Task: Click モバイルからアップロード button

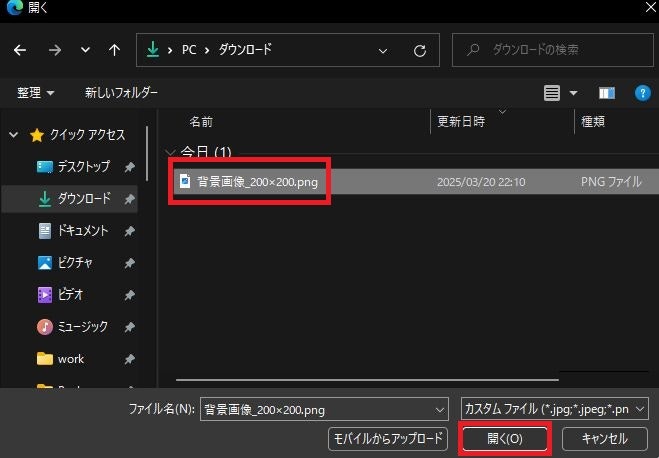Action: [388, 439]
